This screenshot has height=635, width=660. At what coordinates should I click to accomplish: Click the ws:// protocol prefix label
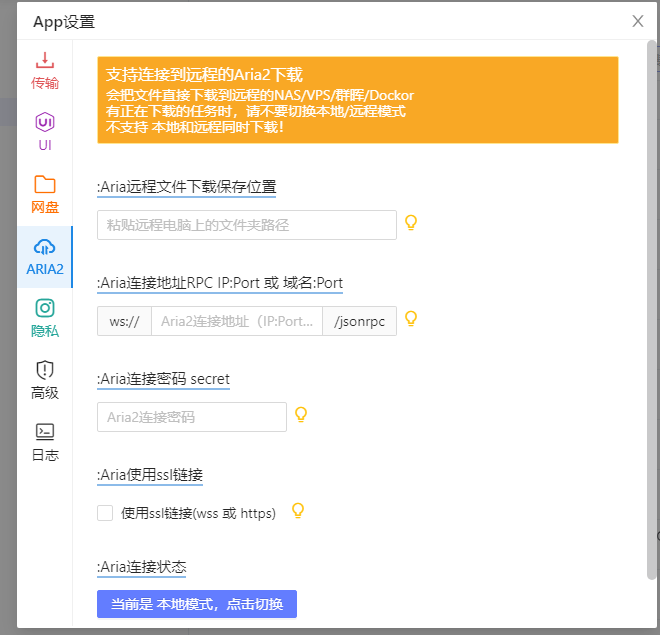click(x=124, y=321)
